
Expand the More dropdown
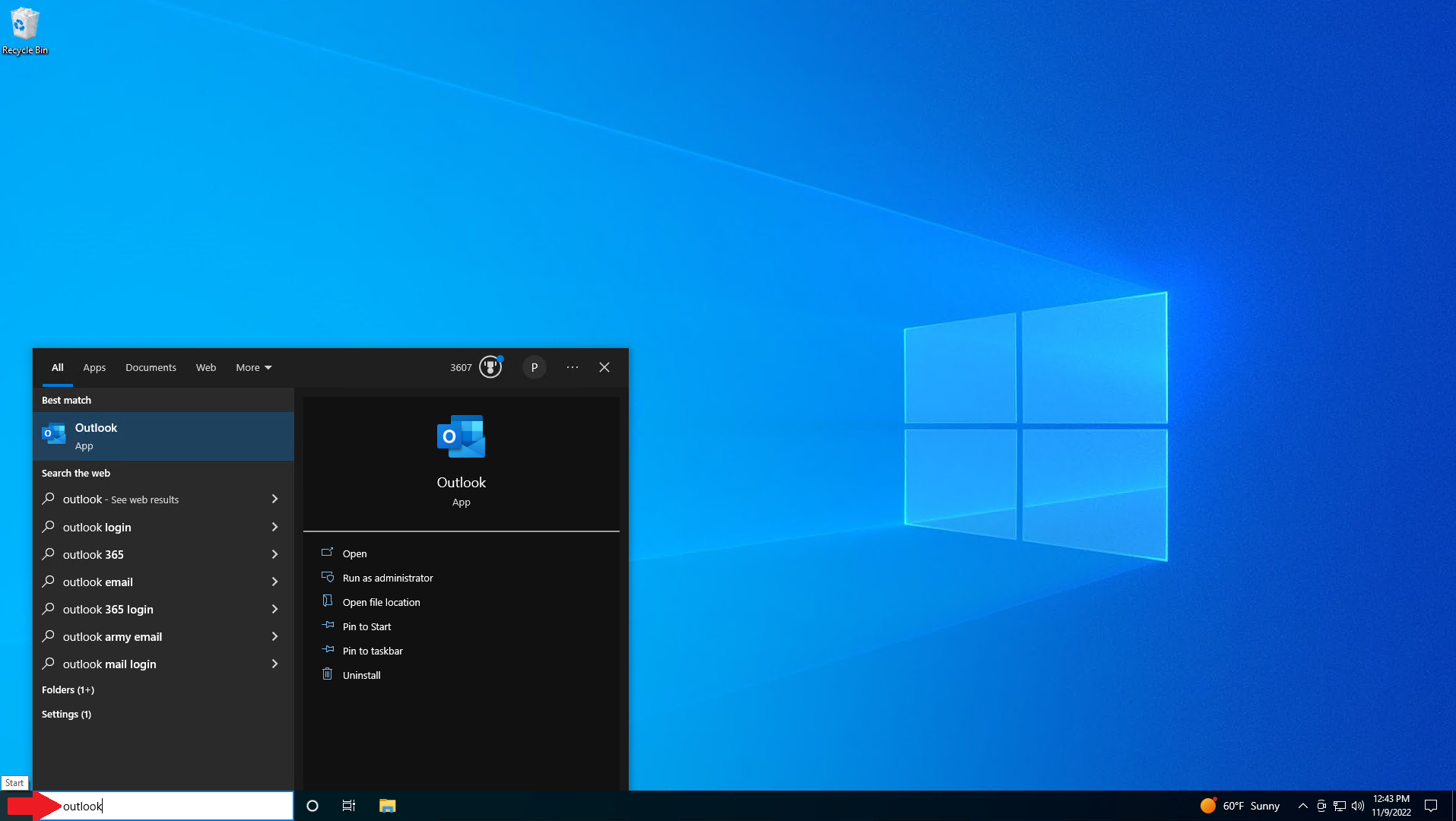click(254, 367)
